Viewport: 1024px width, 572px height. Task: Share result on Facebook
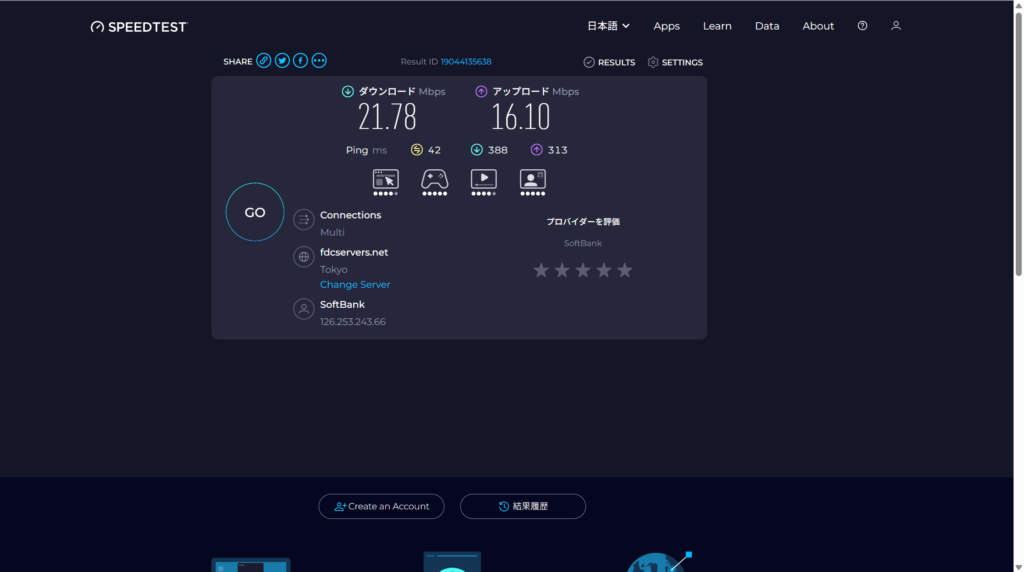[300, 61]
